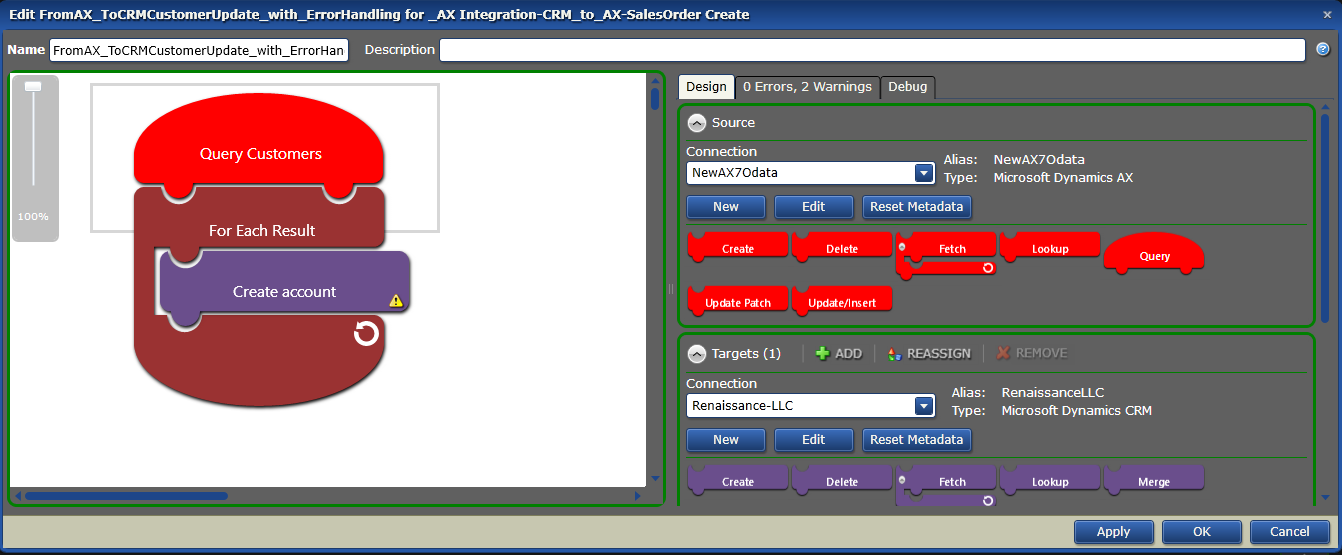The height and width of the screenshot is (555, 1342).
Task: Select the red Create block in Source
Action: click(x=738, y=247)
